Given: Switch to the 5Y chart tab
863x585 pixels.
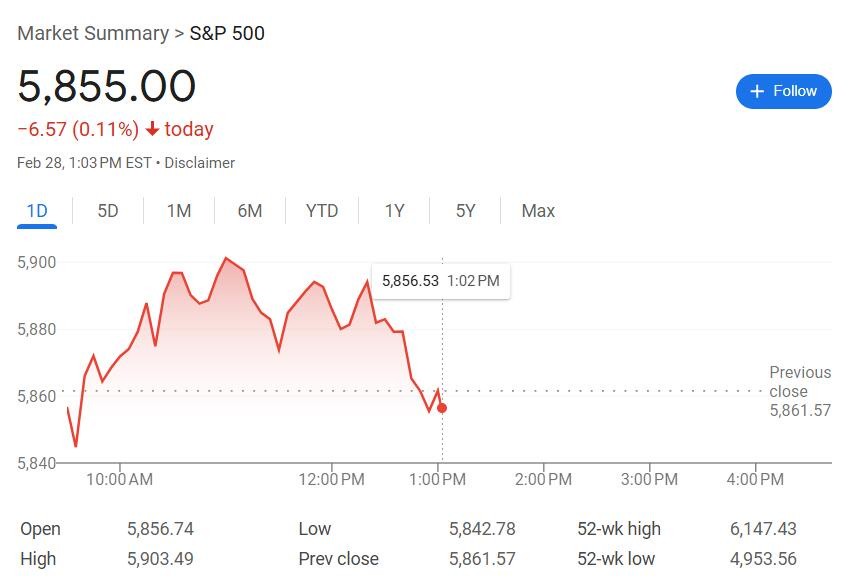Looking at the screenshot, I should [x=465, y=211].
